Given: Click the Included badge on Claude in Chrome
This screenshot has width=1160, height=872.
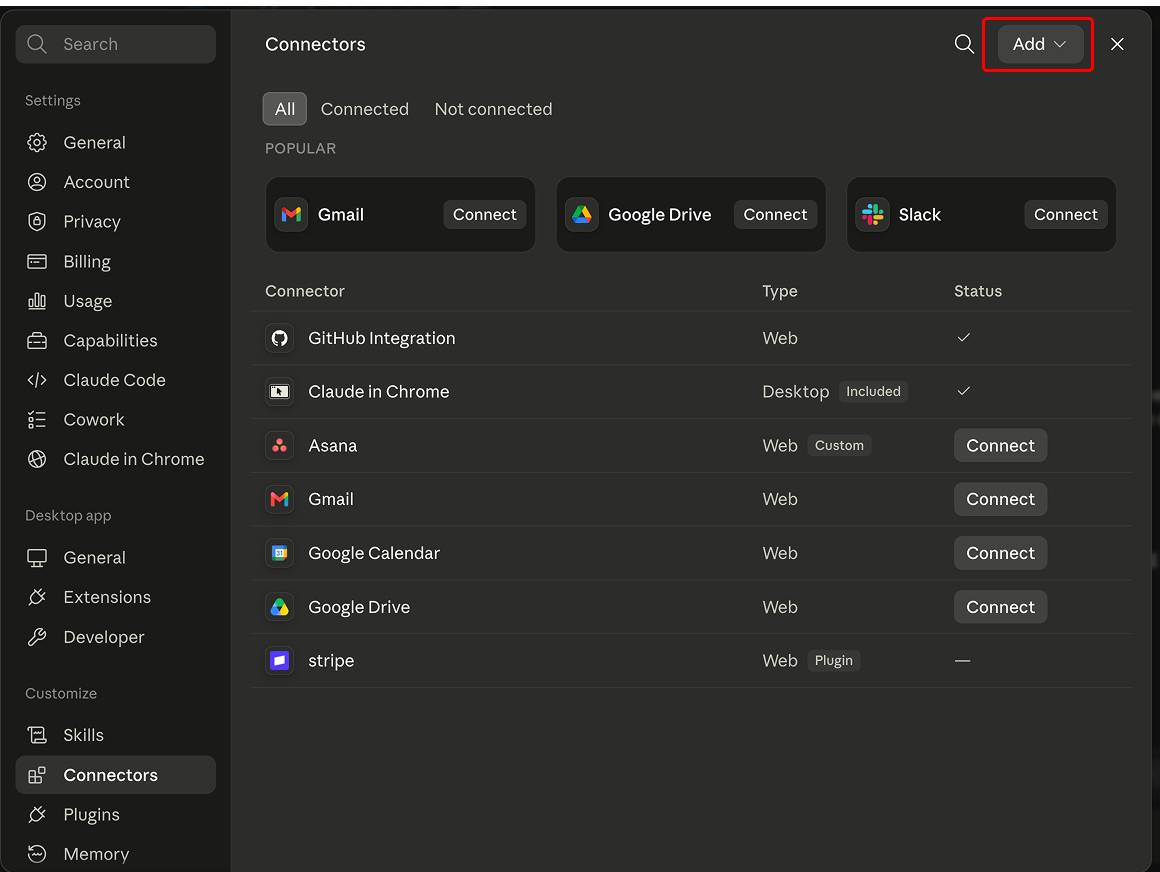Looking at the screenshot, I should (873, 391).
